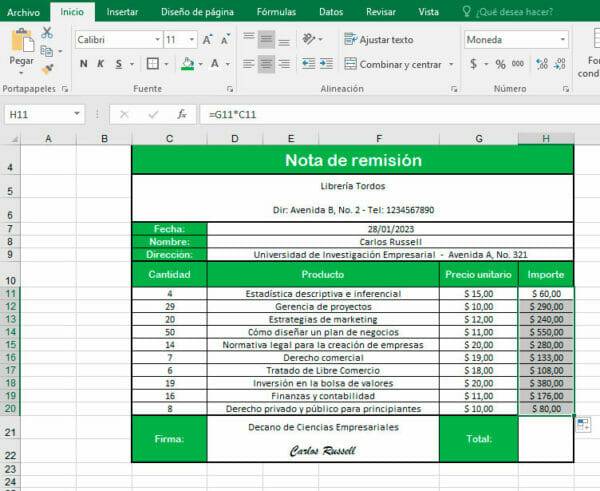Switch to the Datos tab
The height and width of the screenshot is (491, 600).
(331, 12)
